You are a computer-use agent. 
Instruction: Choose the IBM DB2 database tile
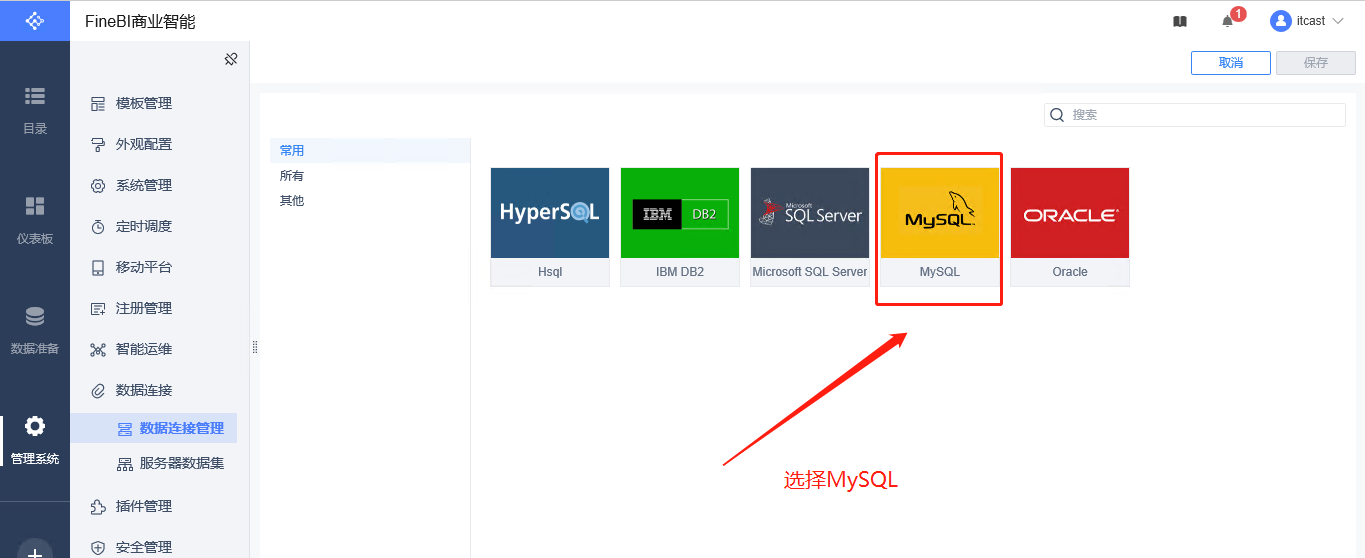(x=680, y=227)
